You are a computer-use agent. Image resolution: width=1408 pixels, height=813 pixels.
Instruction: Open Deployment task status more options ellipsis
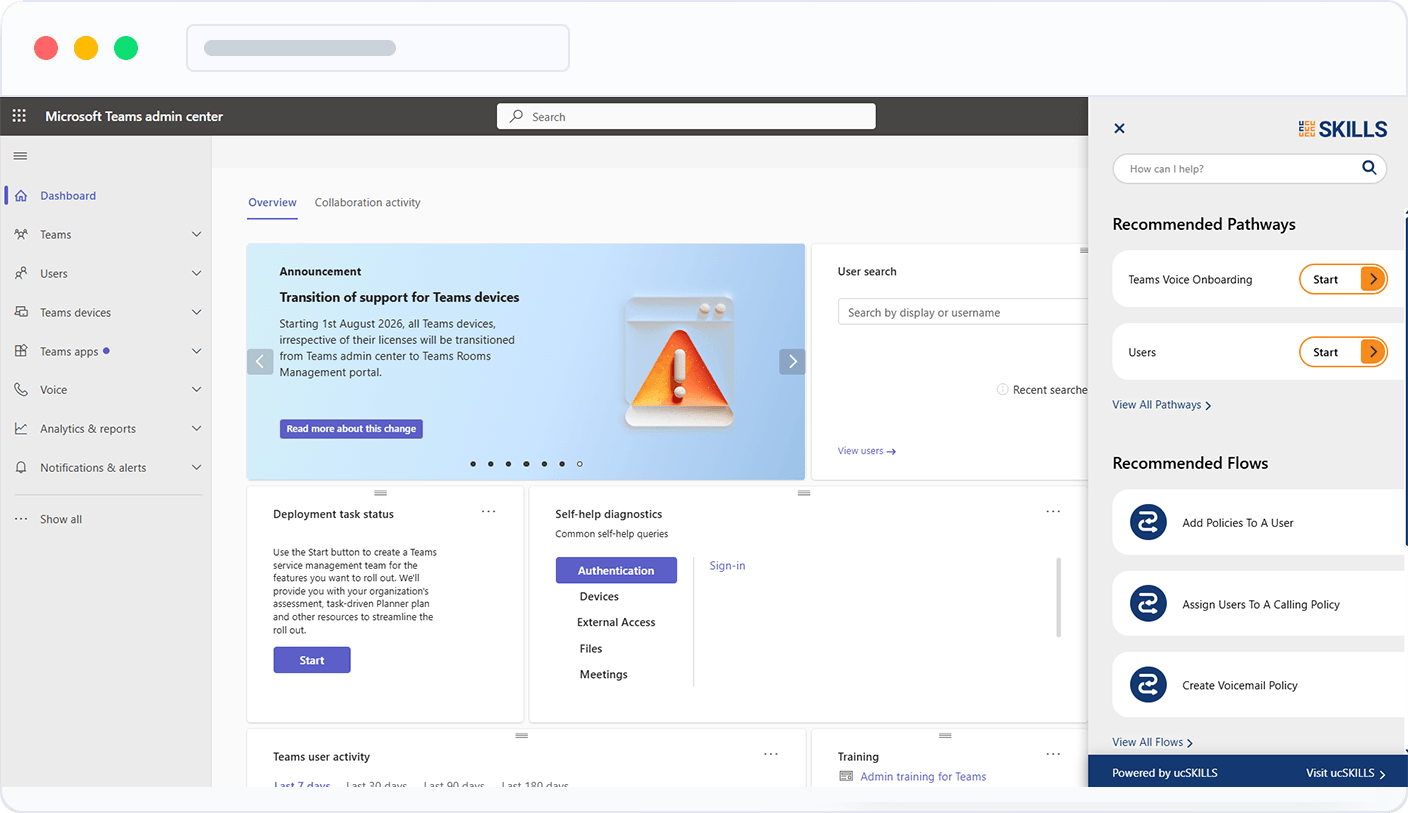coord(488,511)
